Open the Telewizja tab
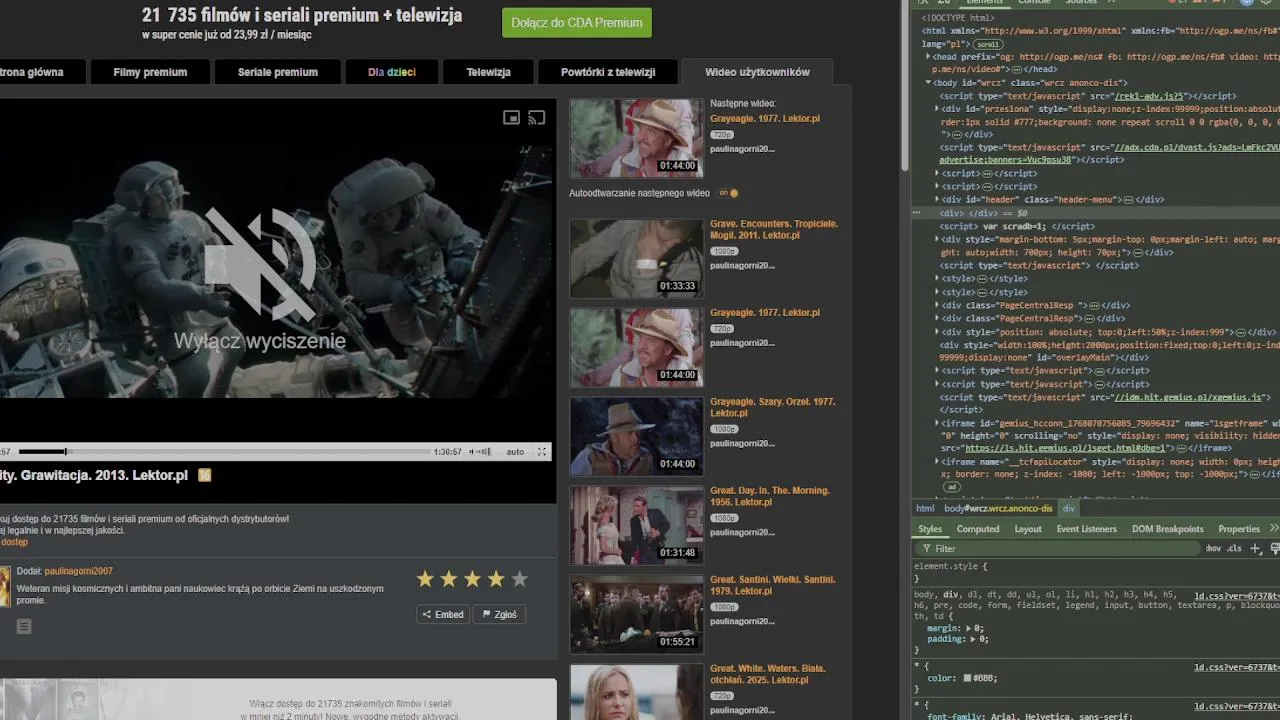Screen dimensions: 1280x720 tap(488, 72)
